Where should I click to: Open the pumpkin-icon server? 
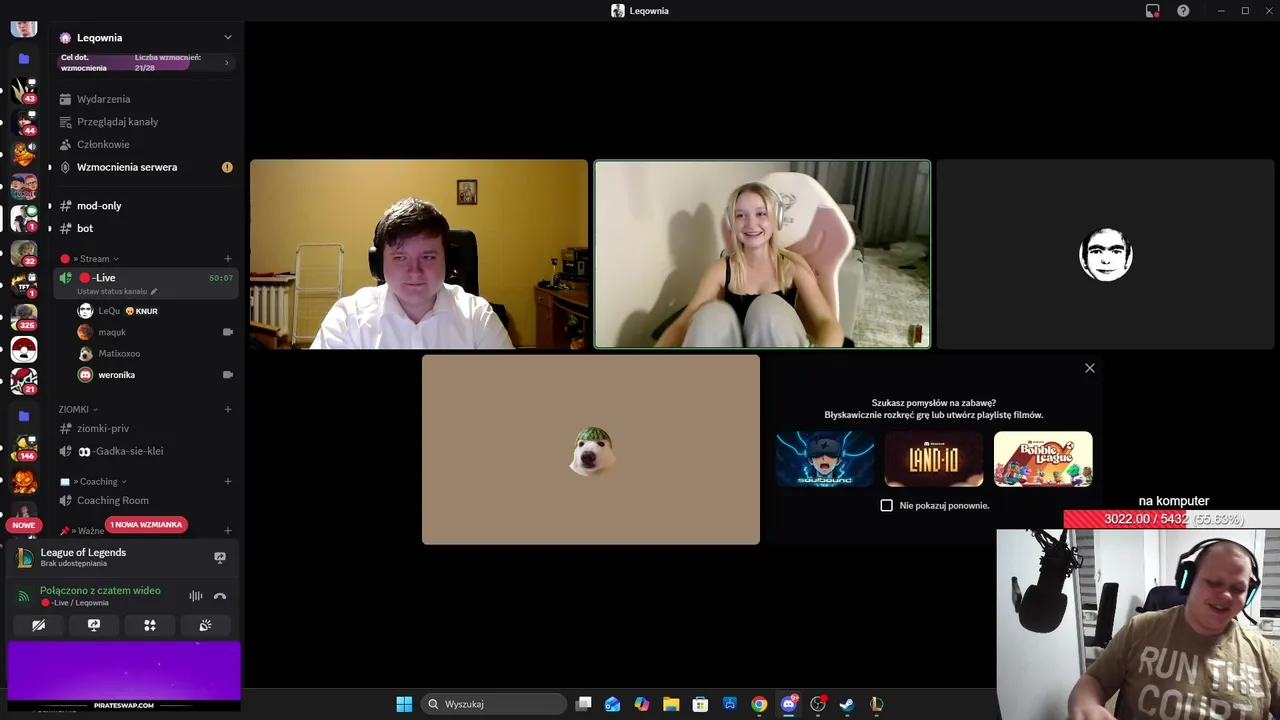coord(24,481)
